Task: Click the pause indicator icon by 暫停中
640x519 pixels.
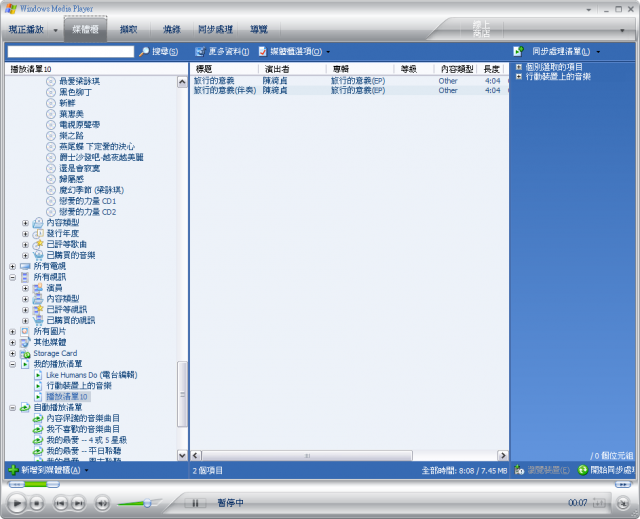Action: [195, 503]
